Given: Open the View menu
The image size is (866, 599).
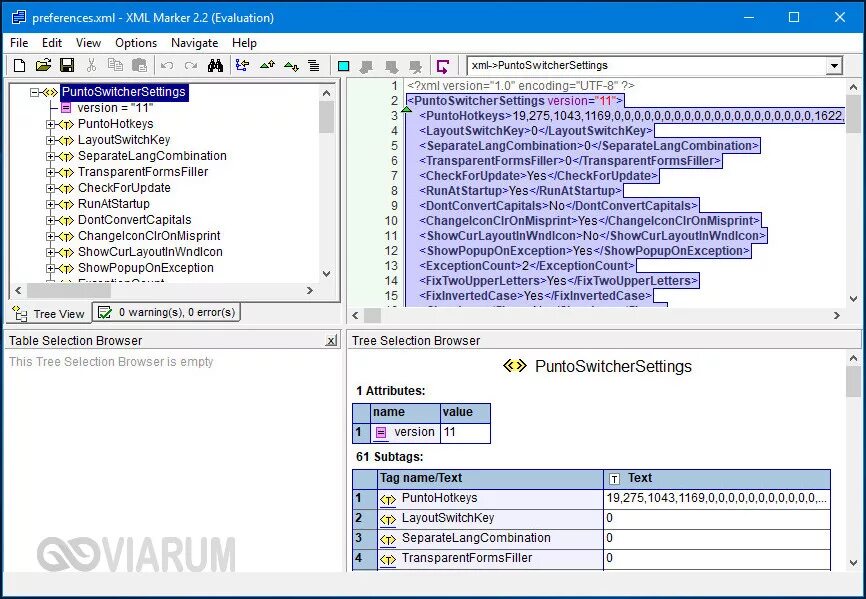Looking at the screenshot, I should tap(88, 43).
